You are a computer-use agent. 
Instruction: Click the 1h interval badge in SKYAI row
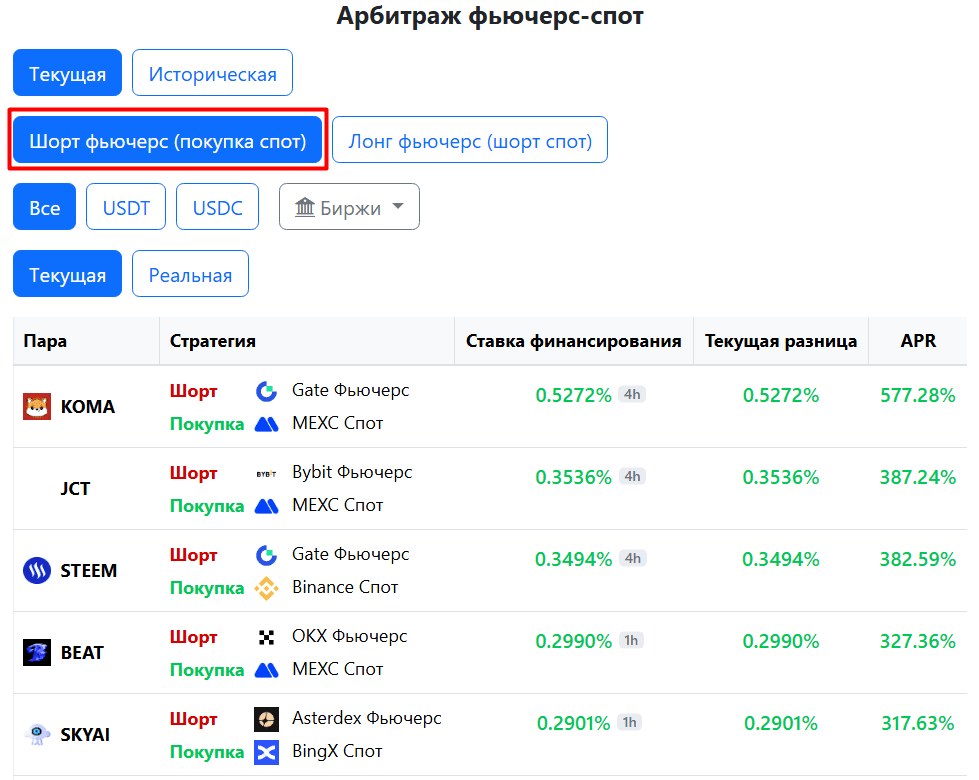coord(630,722)
